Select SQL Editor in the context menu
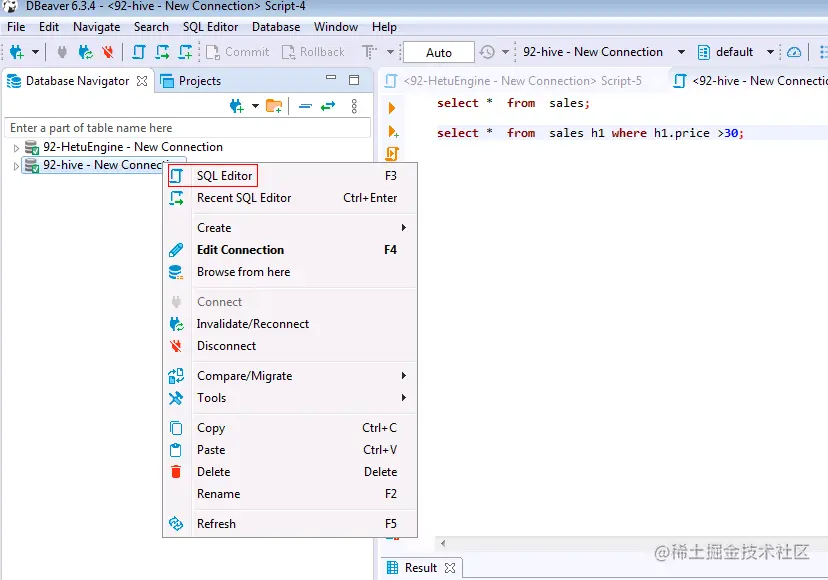Image resolution: width=828 pixels, height=580 pixels. pyautogui.click(x=289, y=176)
